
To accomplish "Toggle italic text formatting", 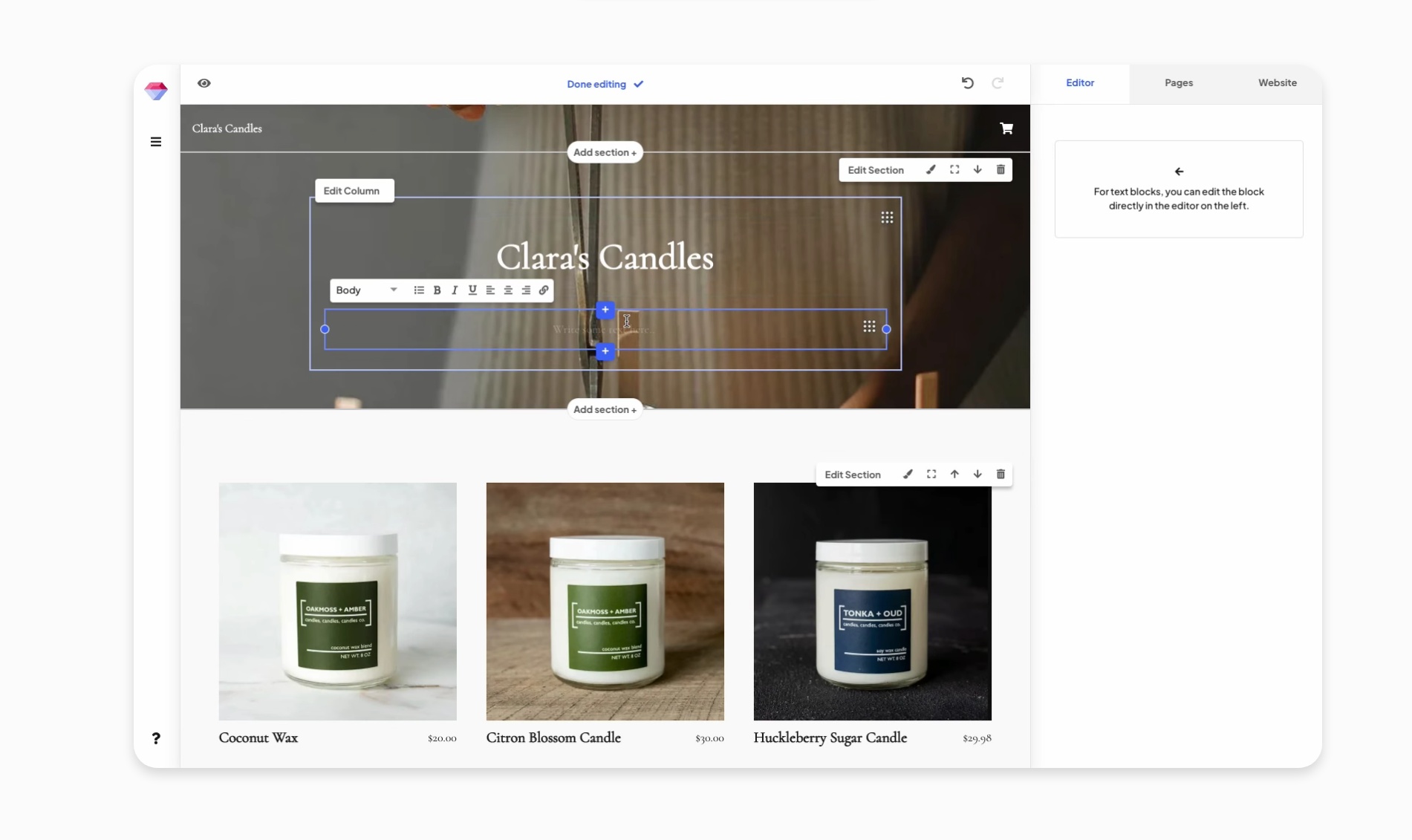I will [455, 290].
